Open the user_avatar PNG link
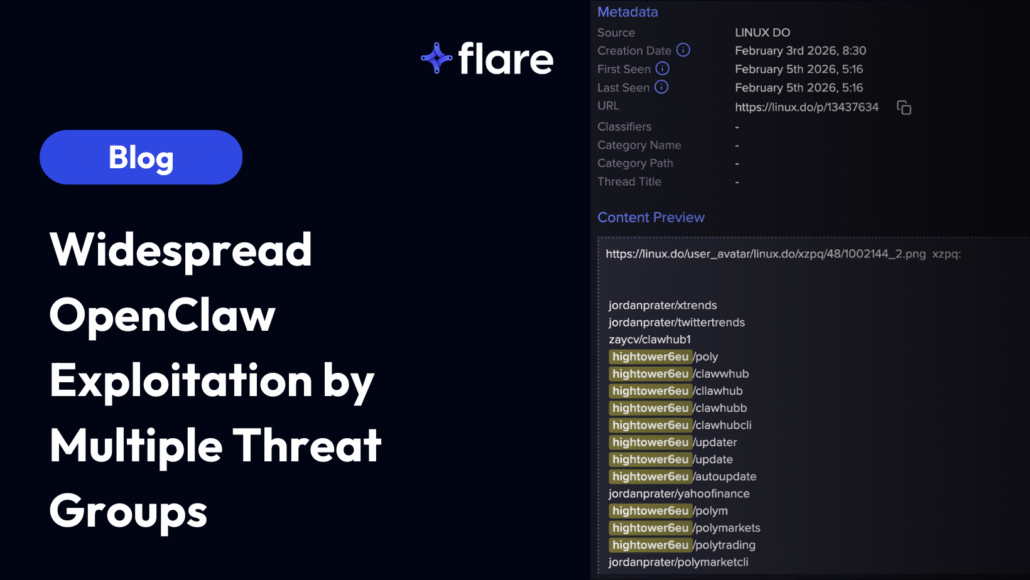The height and width of the screenshot is (580, 1030). [765, 254]
